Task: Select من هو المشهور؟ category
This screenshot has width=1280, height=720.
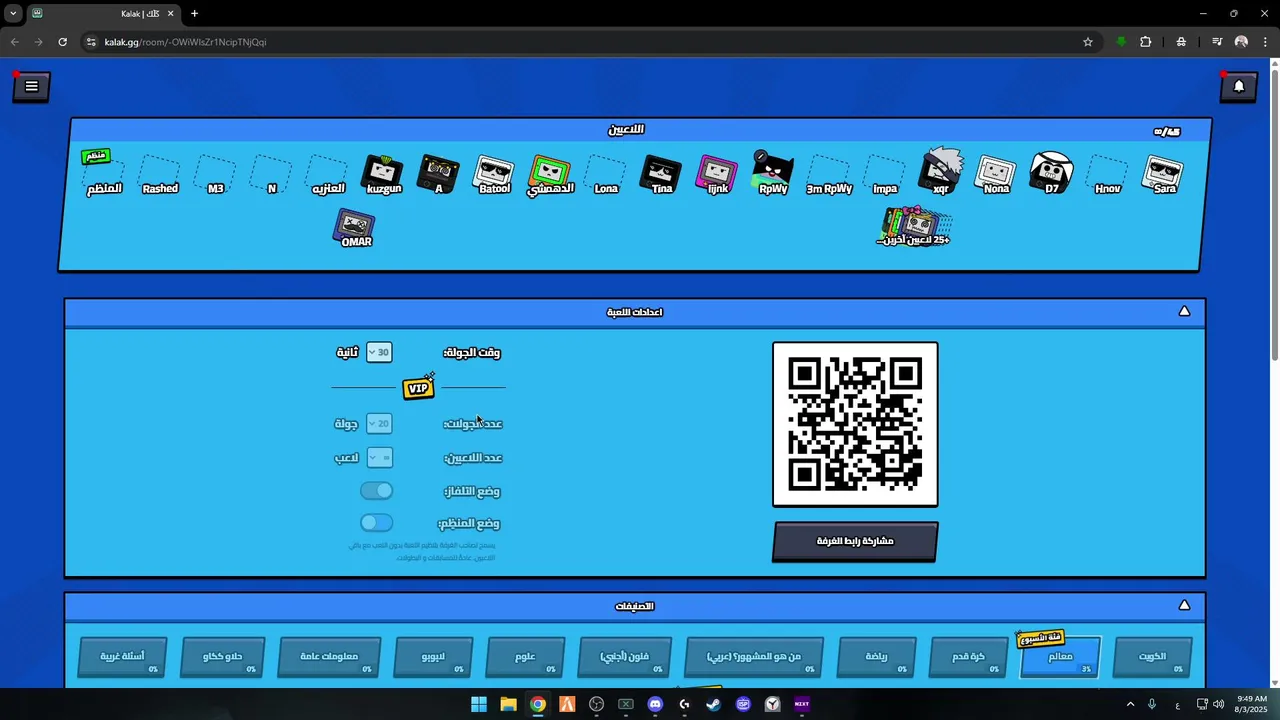Action: [x=754, y=658]
